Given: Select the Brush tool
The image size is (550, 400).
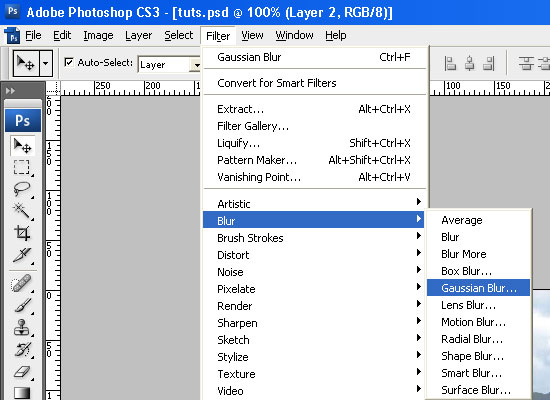Looking at the screenshot, I should 22,305.
